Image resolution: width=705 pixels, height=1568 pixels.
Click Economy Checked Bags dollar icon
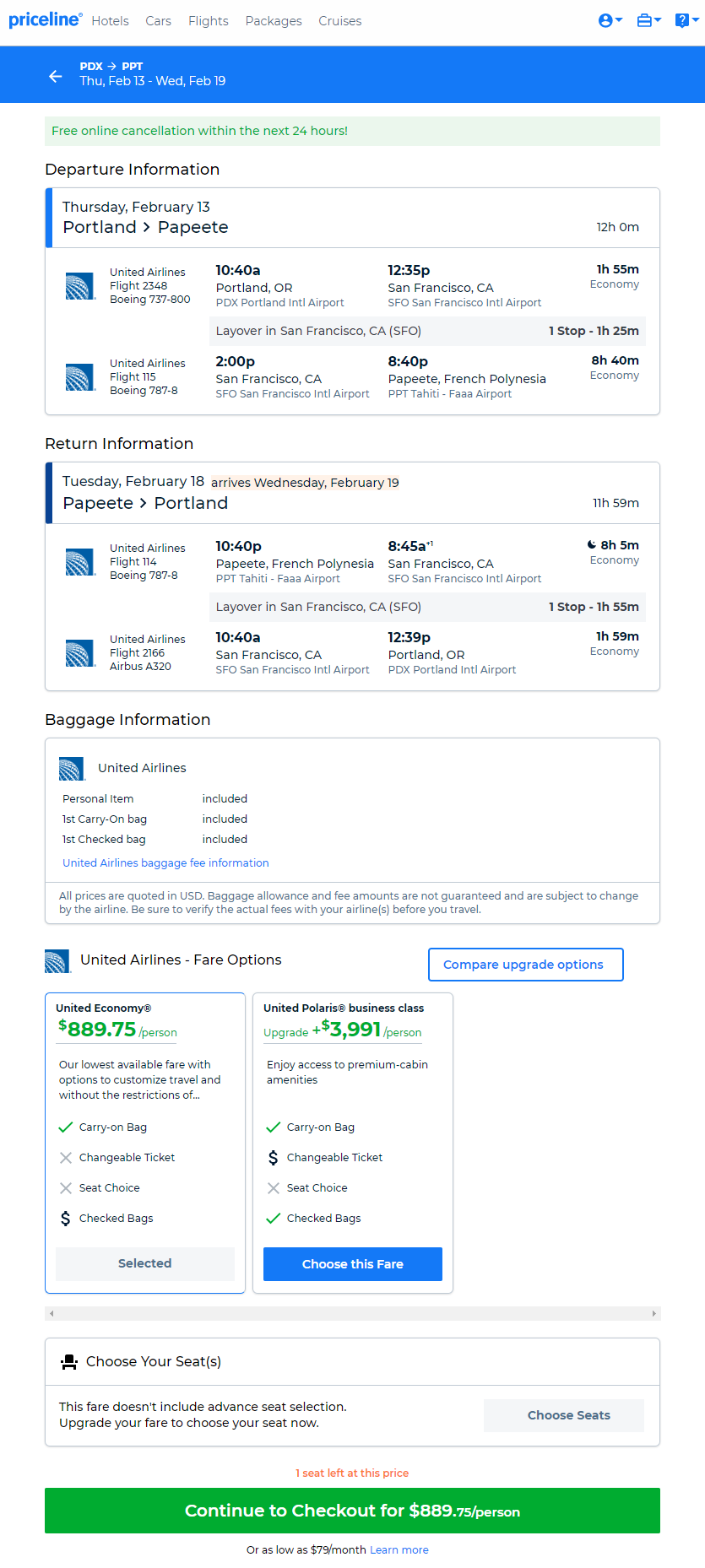(66, 1219)
